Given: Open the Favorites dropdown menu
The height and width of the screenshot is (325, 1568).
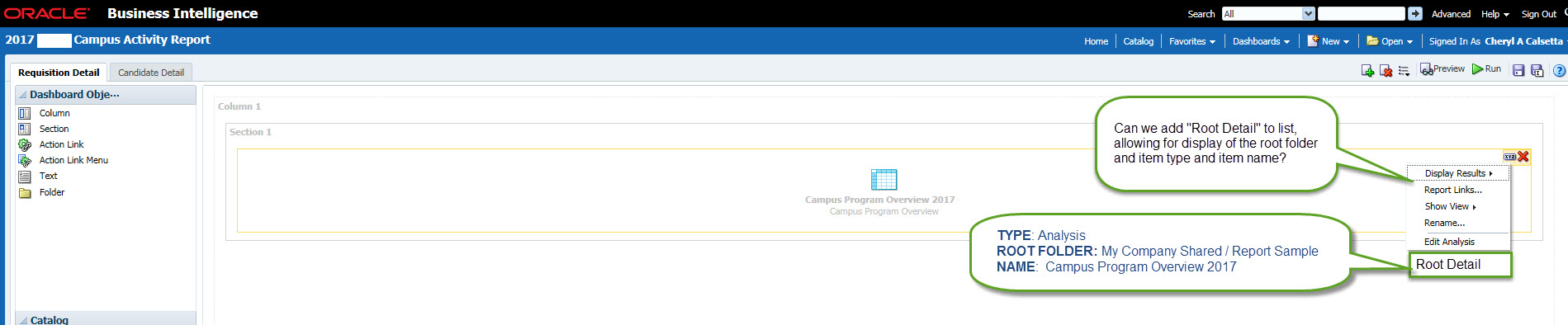Looking at the screenshot, I should click(x=1192, y=41).
